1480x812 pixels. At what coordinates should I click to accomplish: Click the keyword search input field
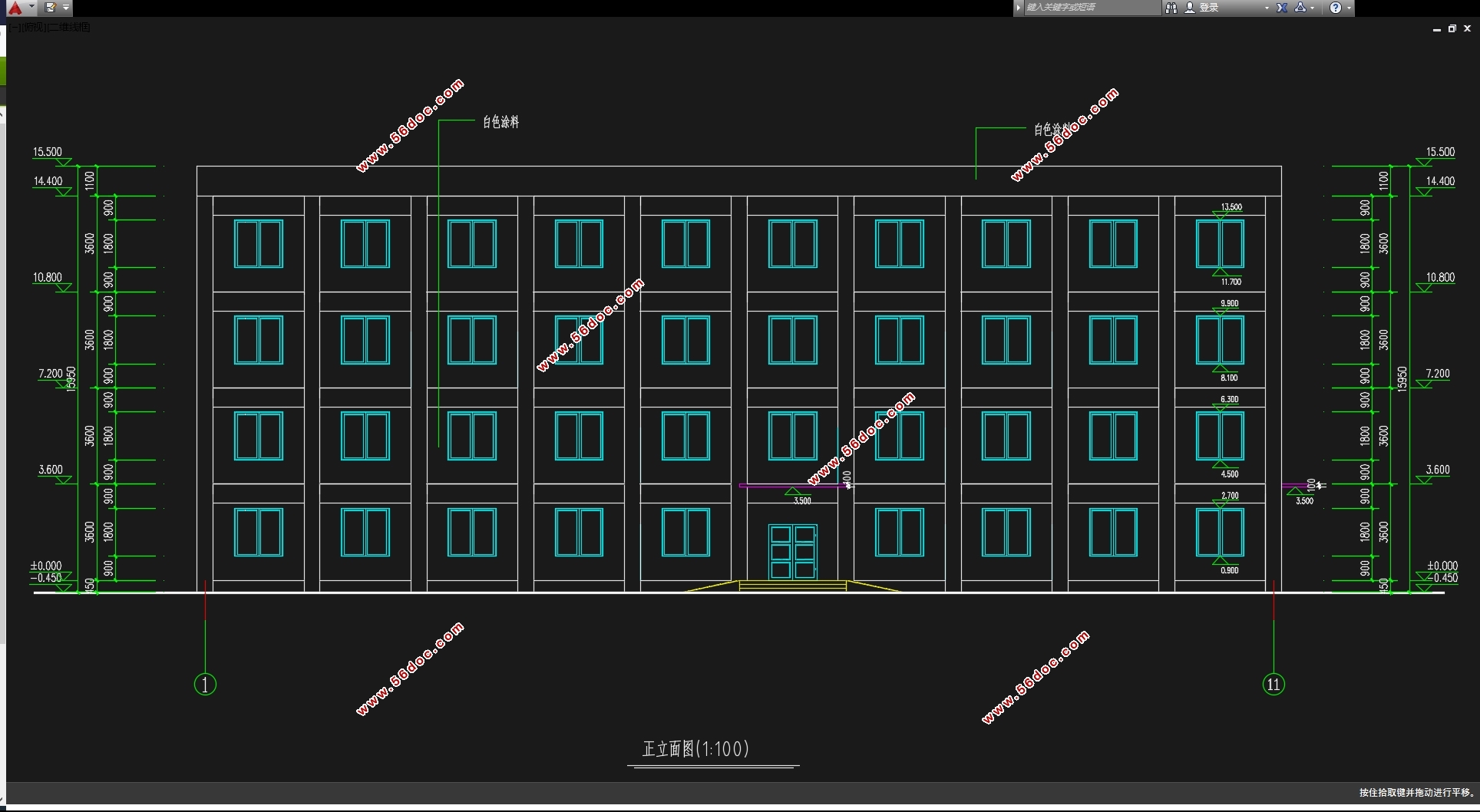1090,8
